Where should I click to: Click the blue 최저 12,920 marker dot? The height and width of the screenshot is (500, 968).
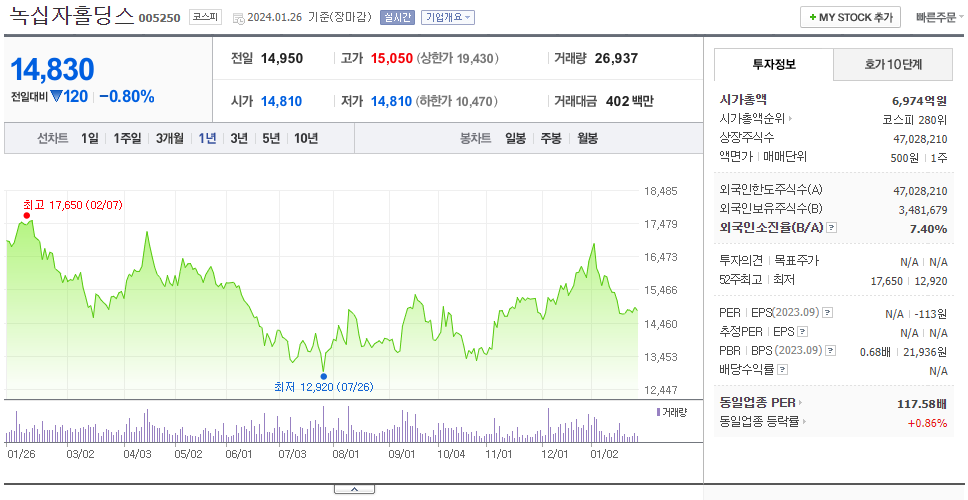323,376
